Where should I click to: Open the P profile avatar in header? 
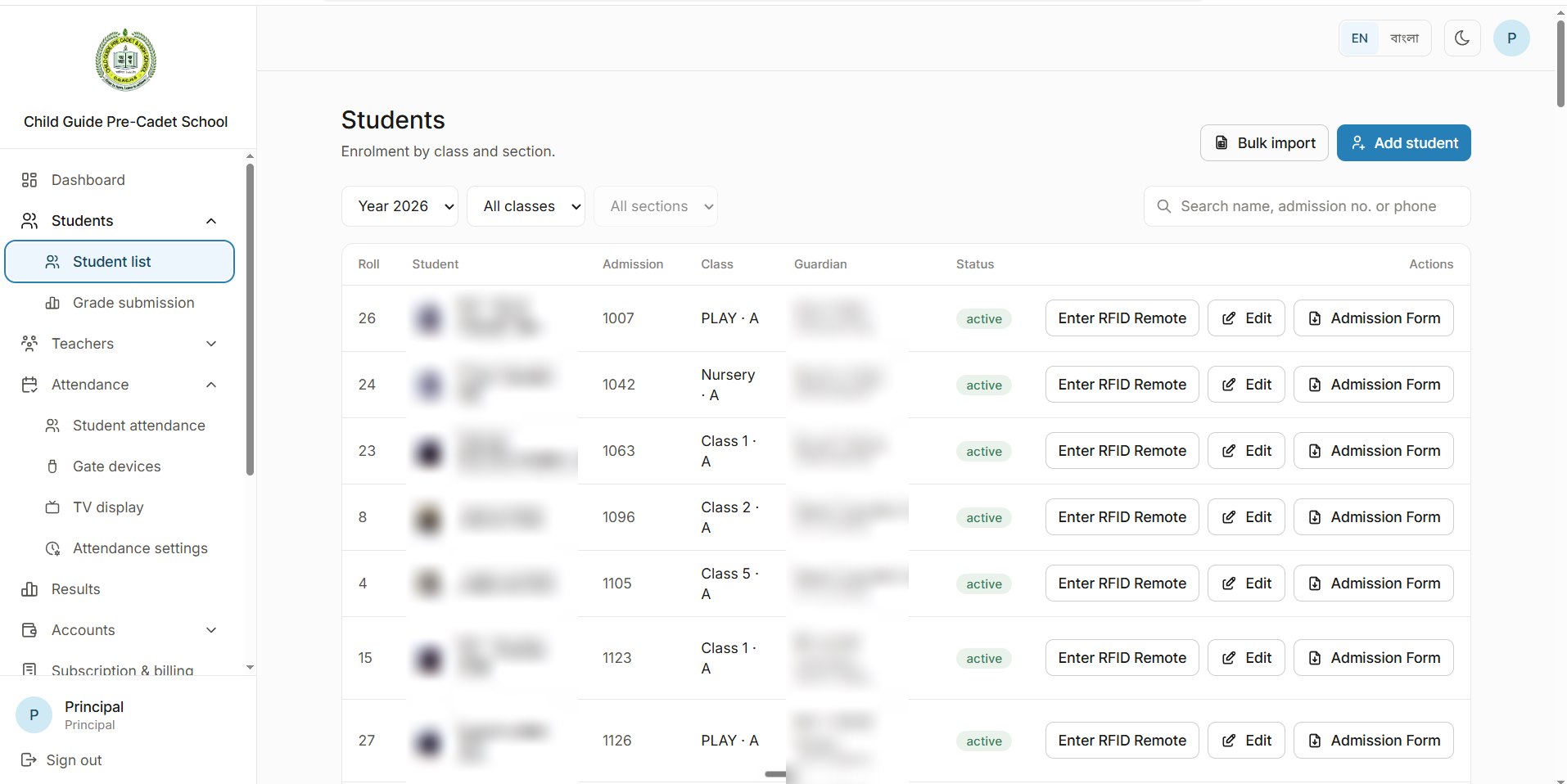tap(1511, 38)
